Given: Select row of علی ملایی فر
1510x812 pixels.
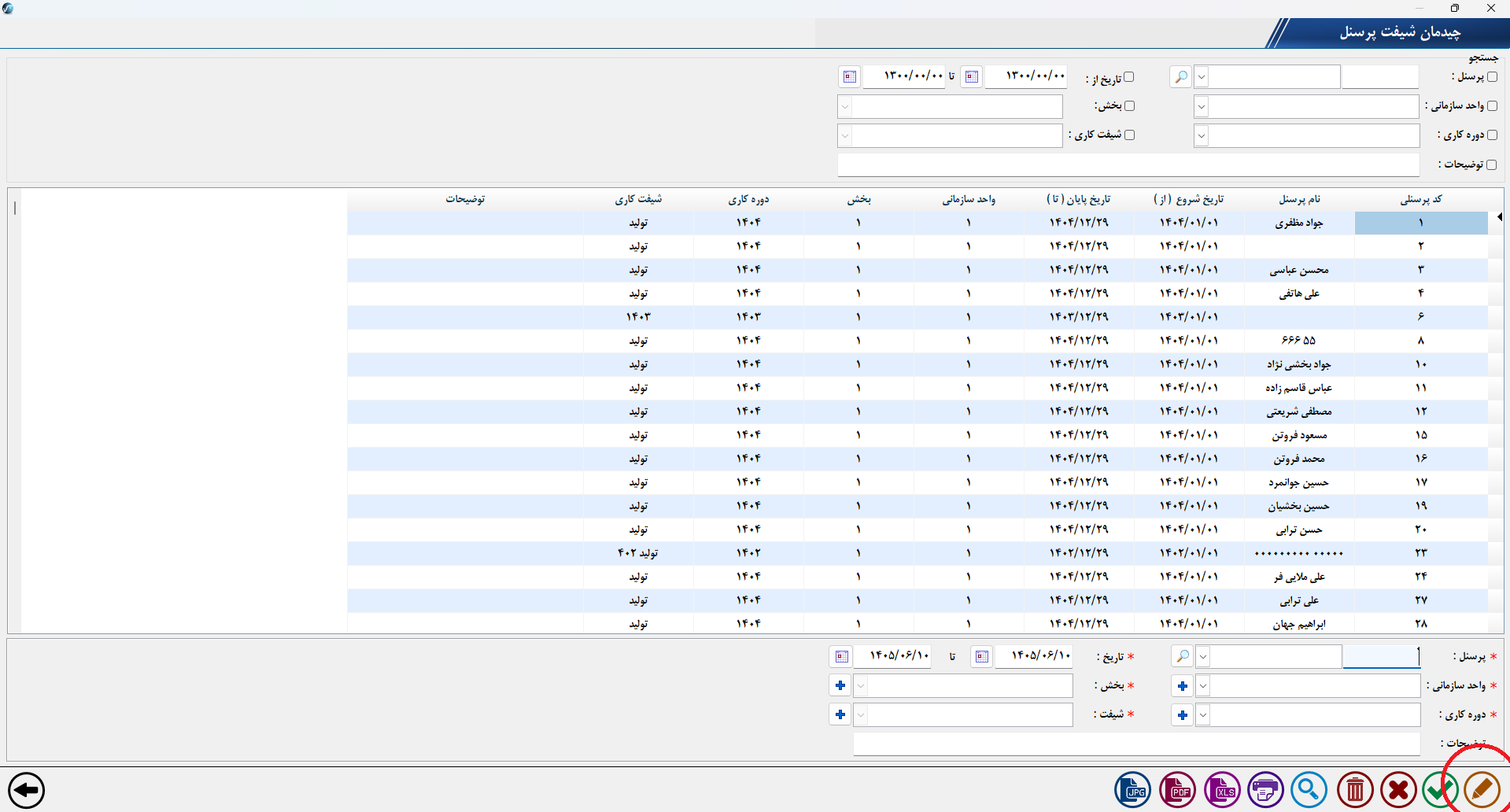Looking at the screenshot, I should click(917, 577).
